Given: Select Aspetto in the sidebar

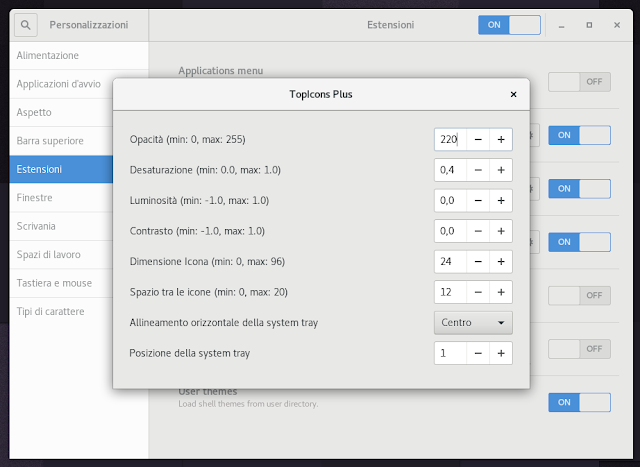Looking at the screenshot, I should click(x=61, y=112).
